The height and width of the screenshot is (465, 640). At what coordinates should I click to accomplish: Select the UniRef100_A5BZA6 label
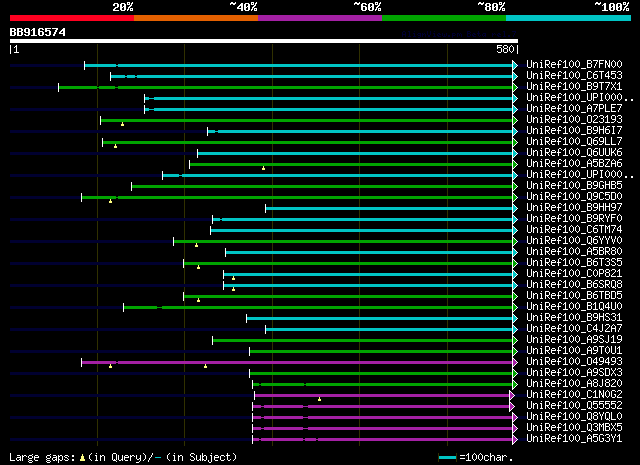[x=574, y=163]
